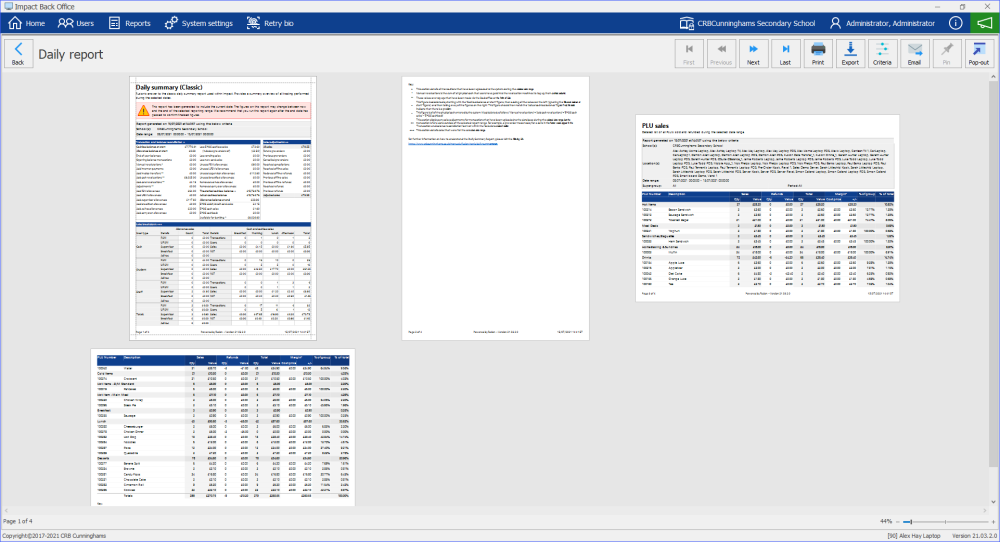Pop-out the report into a window
1000x542 pixels.
979,54
